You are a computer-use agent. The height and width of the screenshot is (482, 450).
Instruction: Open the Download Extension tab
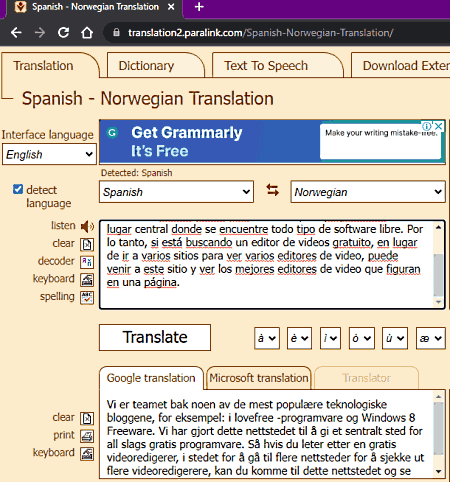point(401,66)
